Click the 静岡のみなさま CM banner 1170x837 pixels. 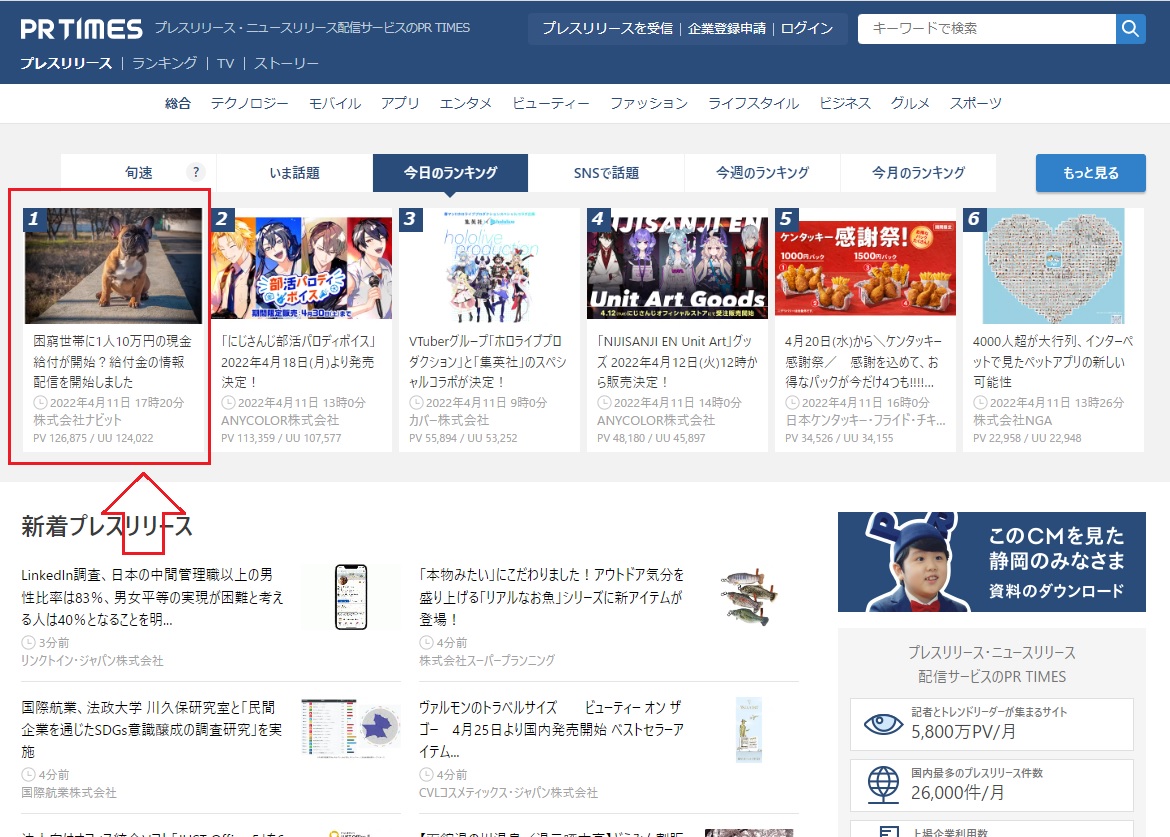click(x=991, y=562)
